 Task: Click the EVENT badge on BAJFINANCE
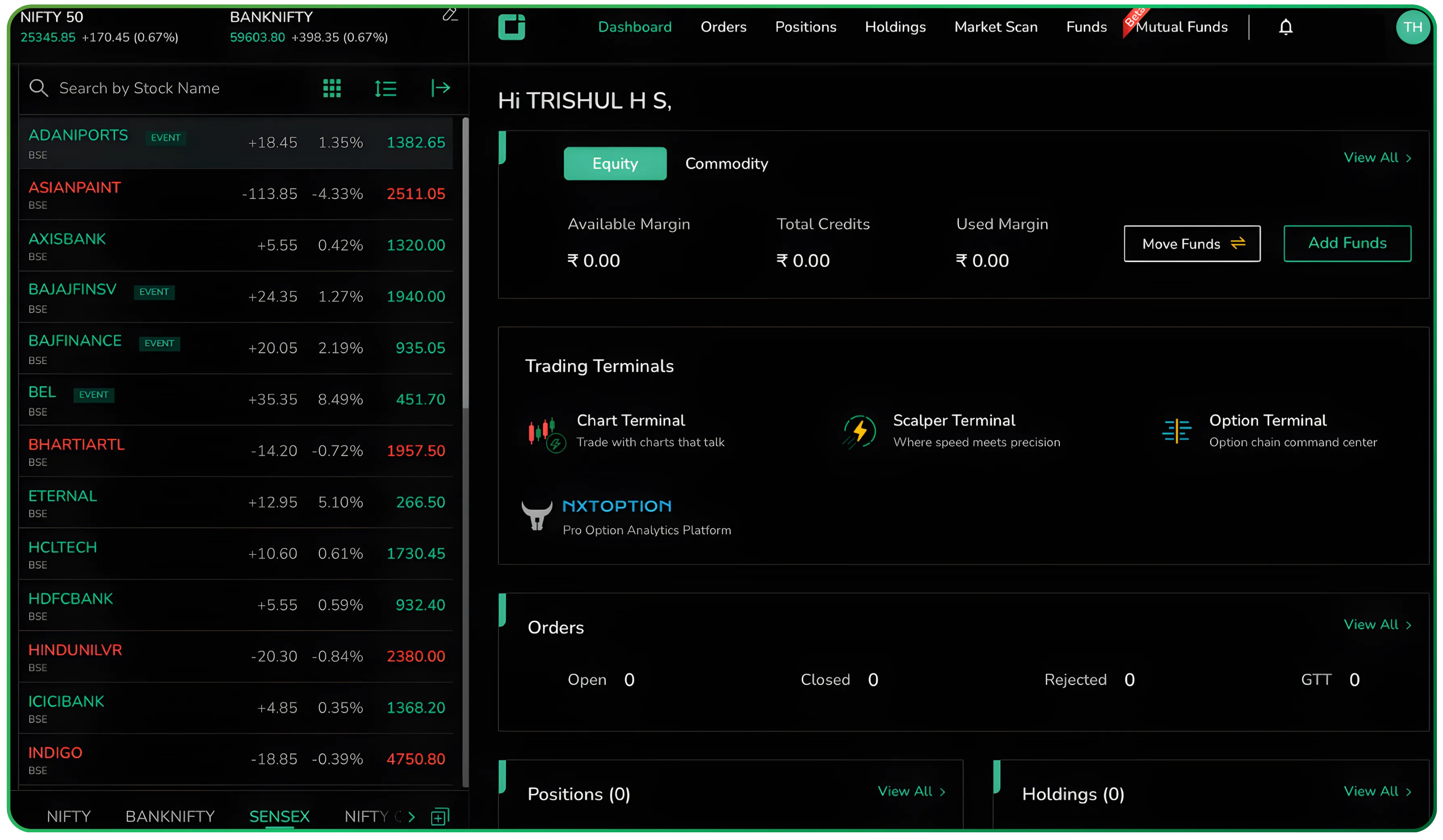pyautogui.click(x=159, y=344)
